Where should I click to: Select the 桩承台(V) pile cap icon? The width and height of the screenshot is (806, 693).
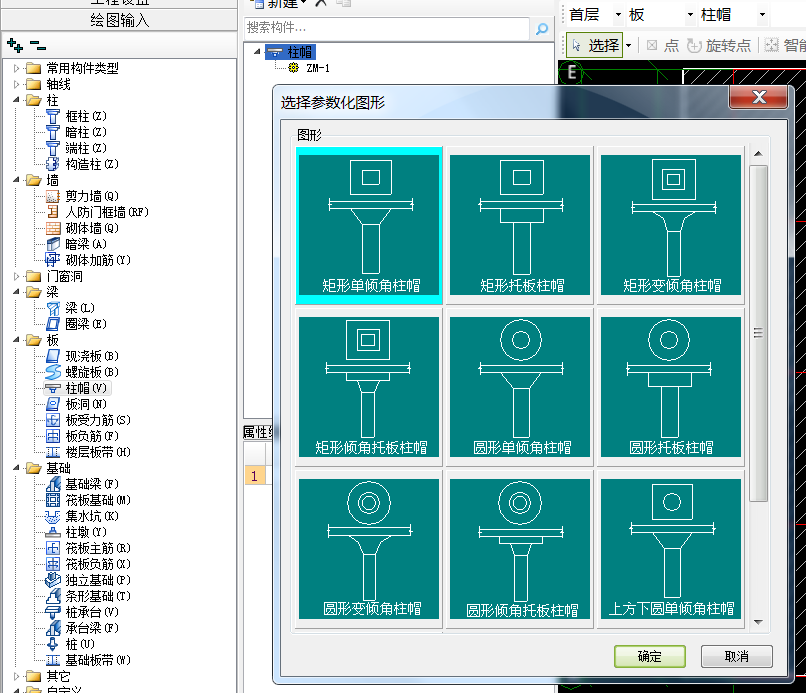53,612
